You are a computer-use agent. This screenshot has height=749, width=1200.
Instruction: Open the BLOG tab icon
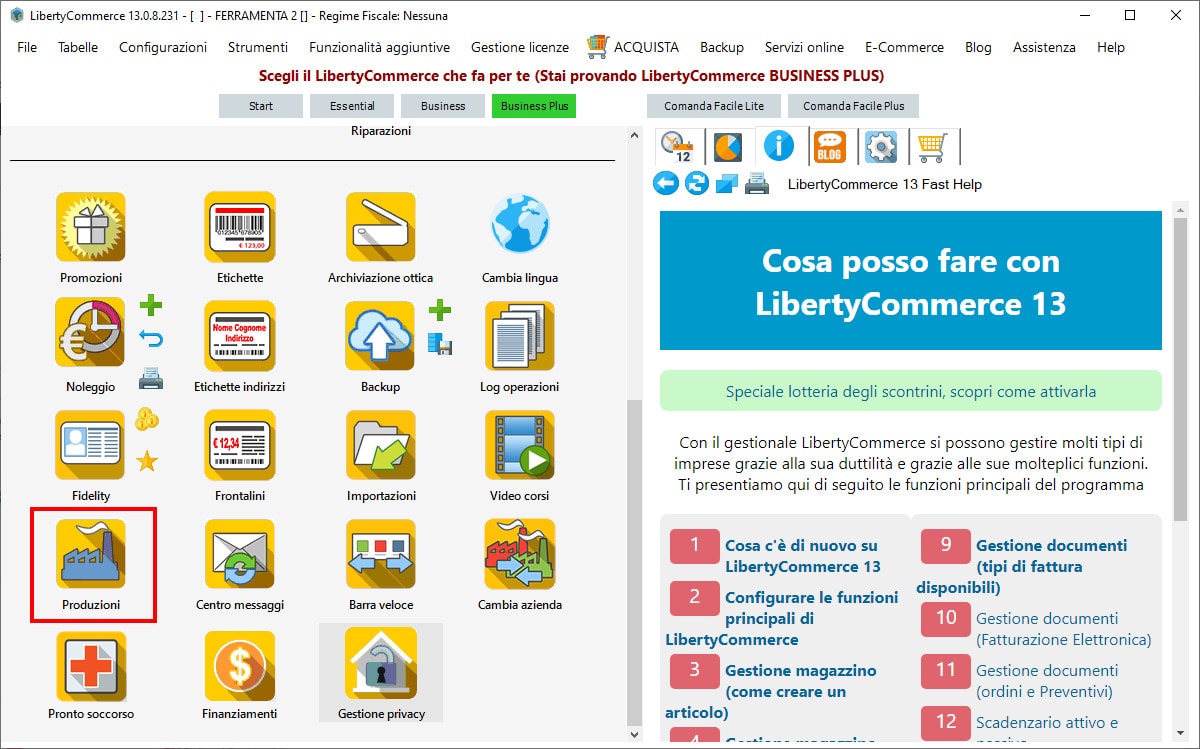click(830, 147)
